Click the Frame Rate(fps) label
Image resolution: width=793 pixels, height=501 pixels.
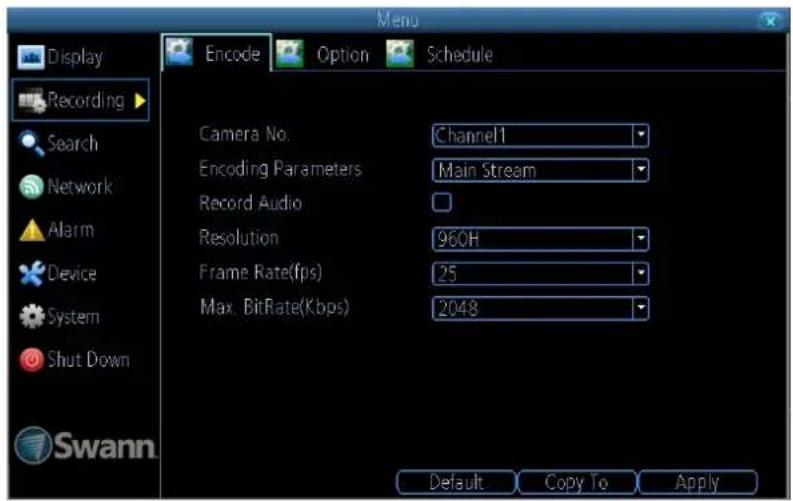point(260,272)
